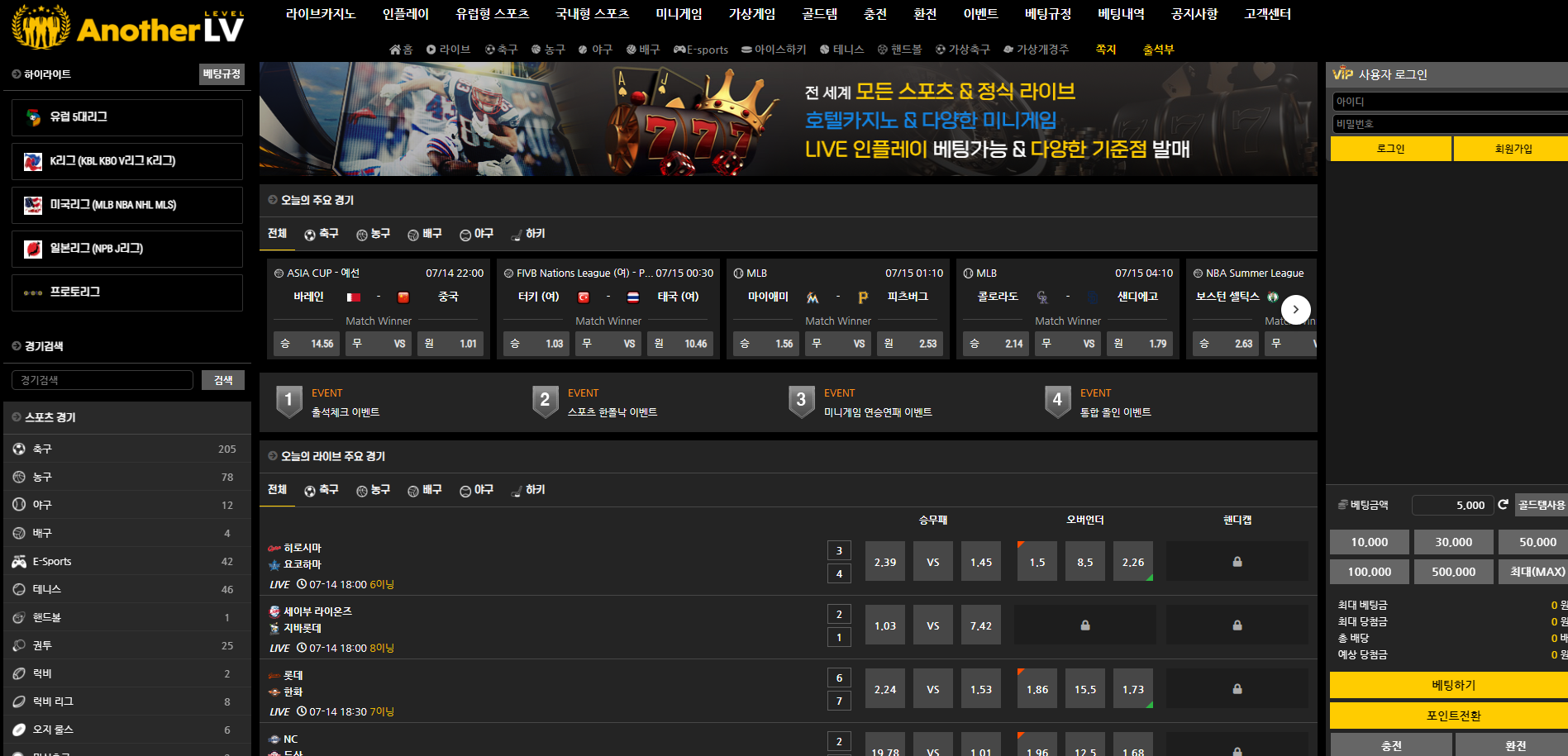Viewport: 1568px width, 756px height.
Task: Add 10,000 to betting amount
Action: pyautogui.click(x=1370, y=542)
